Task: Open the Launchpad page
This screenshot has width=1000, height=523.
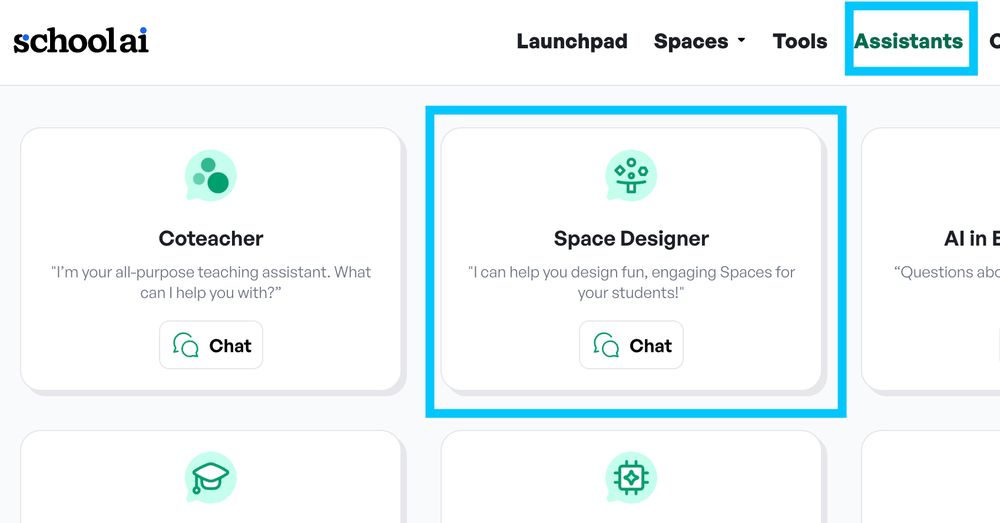Action: tap(571, 41)
